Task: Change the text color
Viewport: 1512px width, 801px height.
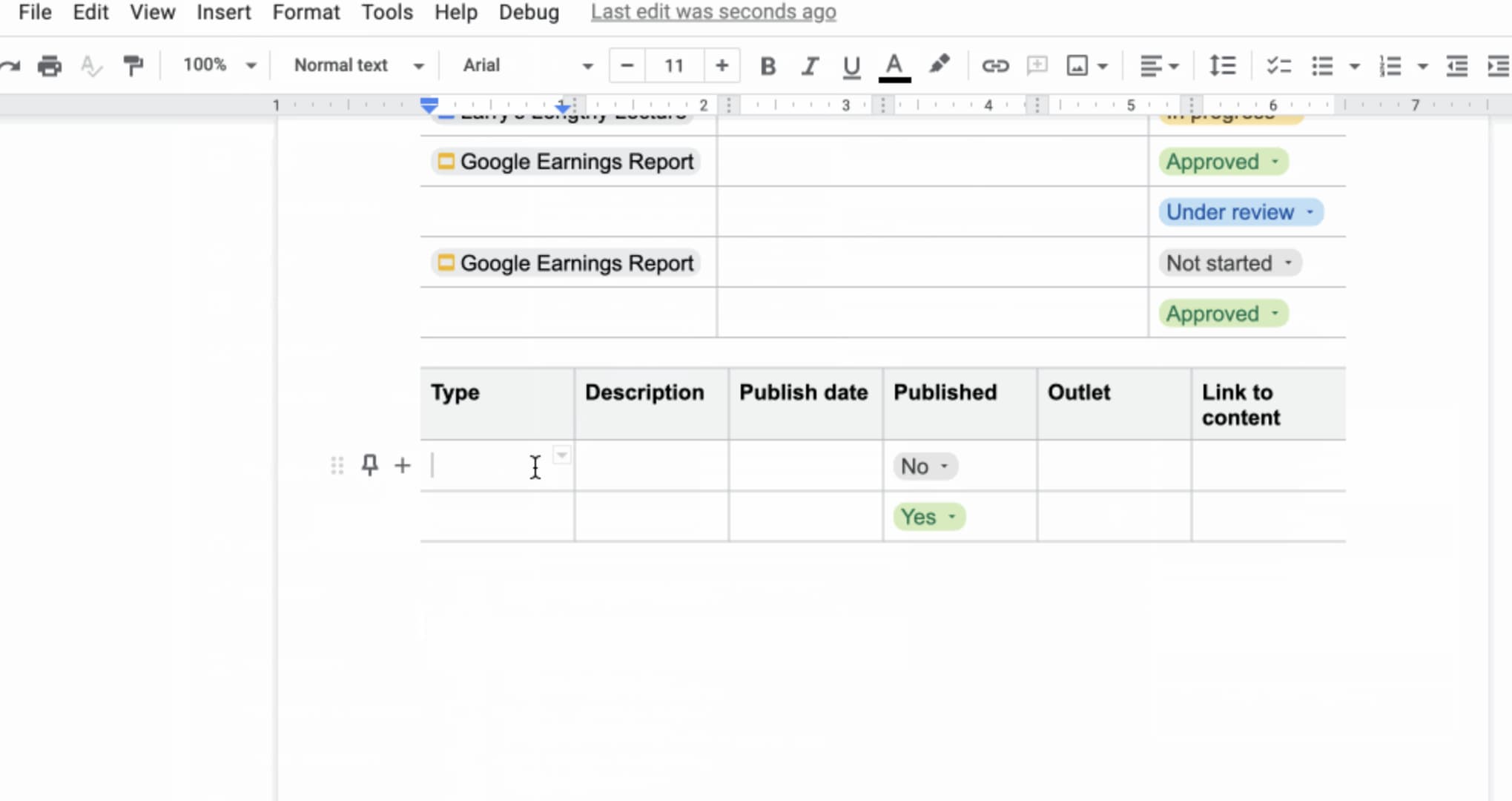Action: (894, 65)
